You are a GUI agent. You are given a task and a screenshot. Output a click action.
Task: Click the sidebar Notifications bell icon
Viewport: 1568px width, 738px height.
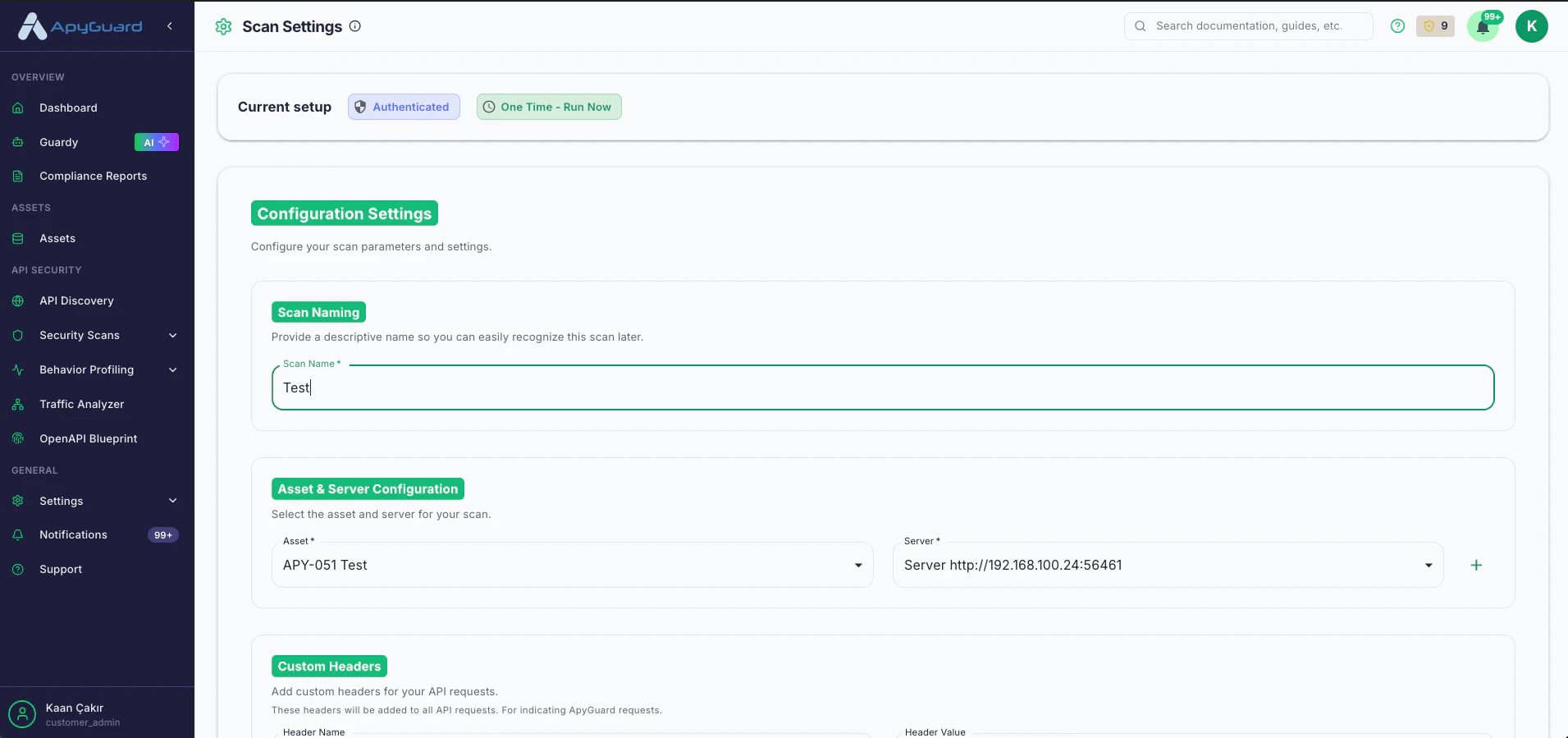tap(18, 534)
